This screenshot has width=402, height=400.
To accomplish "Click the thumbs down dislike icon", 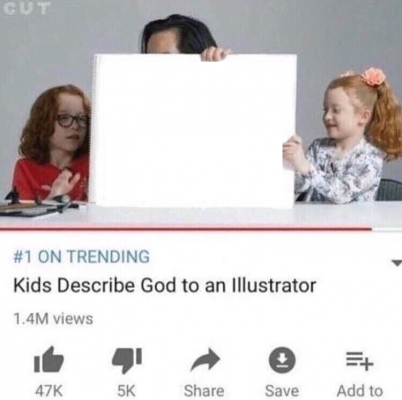I will coord(126,361).
